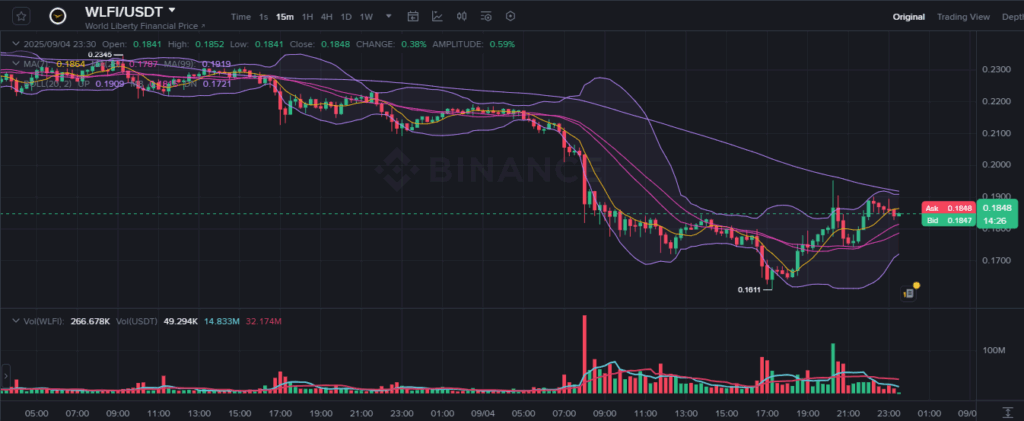The width and height of the screenshot is (1024, 421).
Task: Collapse the Vol(WLFI) indicator chevron
Action: 14,320
